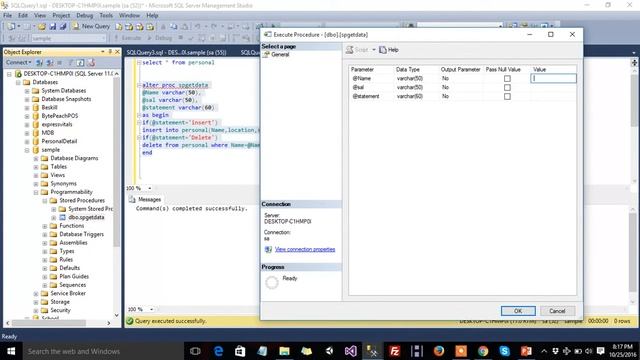Open FileZilla from the taskbar

[x=395, y=351]
